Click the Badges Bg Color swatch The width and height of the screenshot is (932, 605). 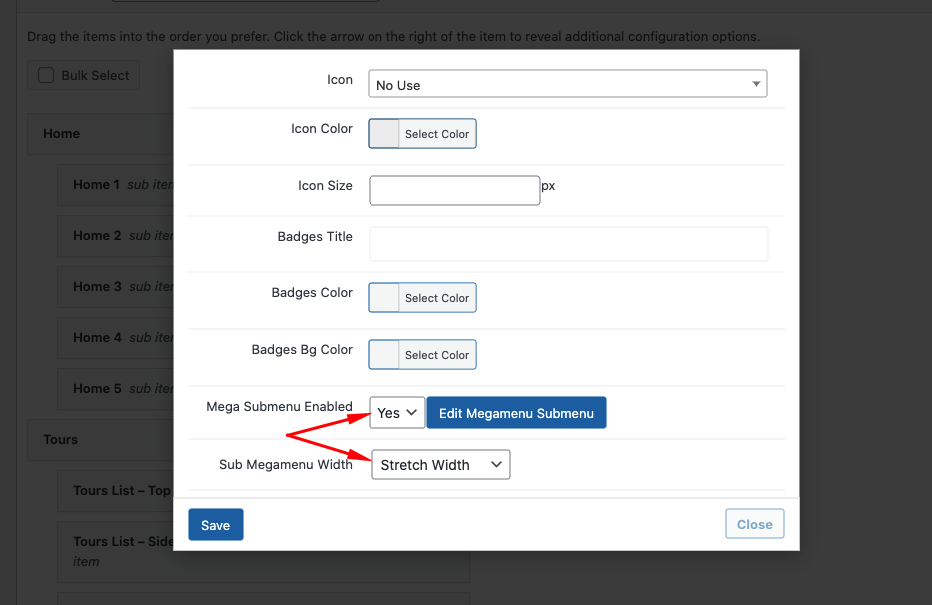point(385,355)
